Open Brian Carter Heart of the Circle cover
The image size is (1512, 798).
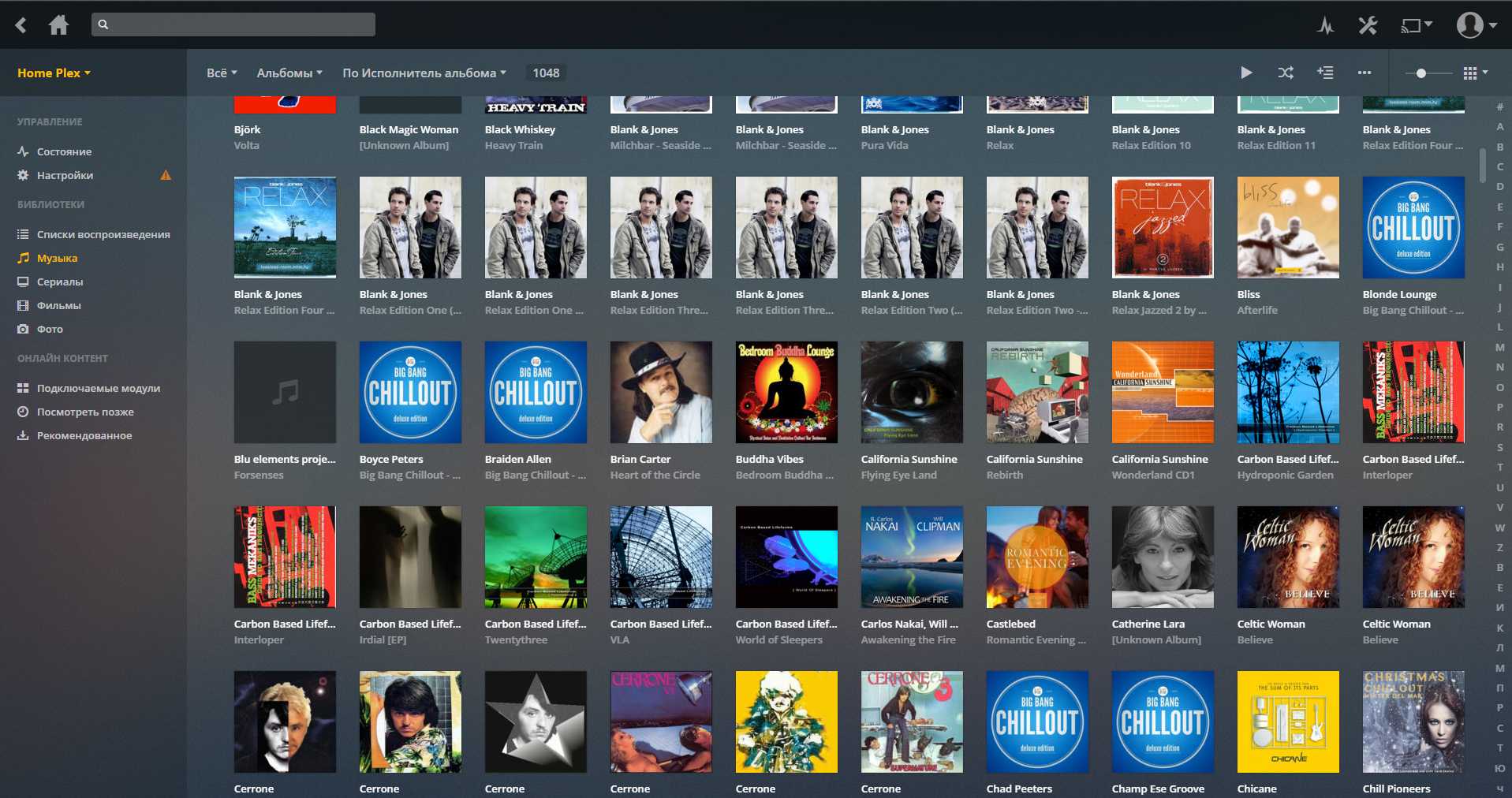(661, 392)
